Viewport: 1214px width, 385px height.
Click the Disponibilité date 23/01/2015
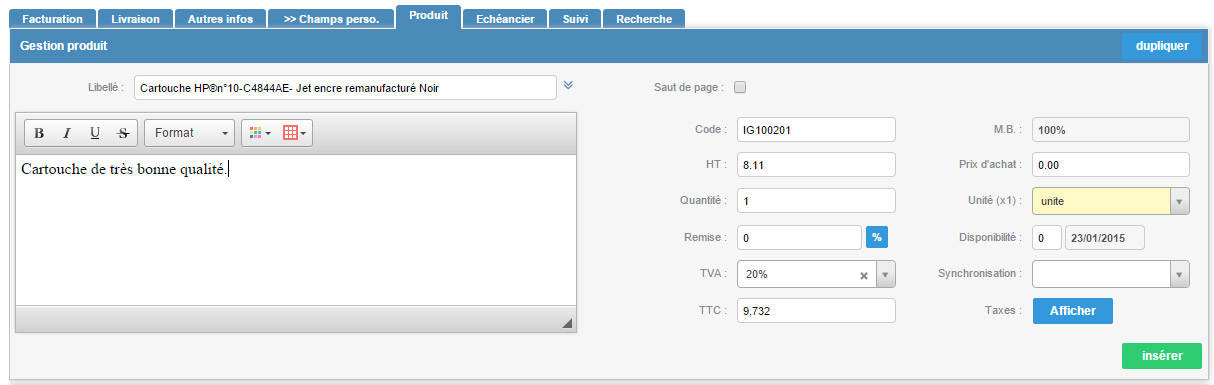[1104, 238]
